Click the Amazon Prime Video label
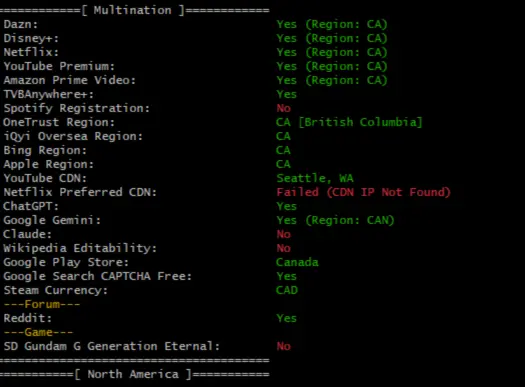 coord(70,80)
